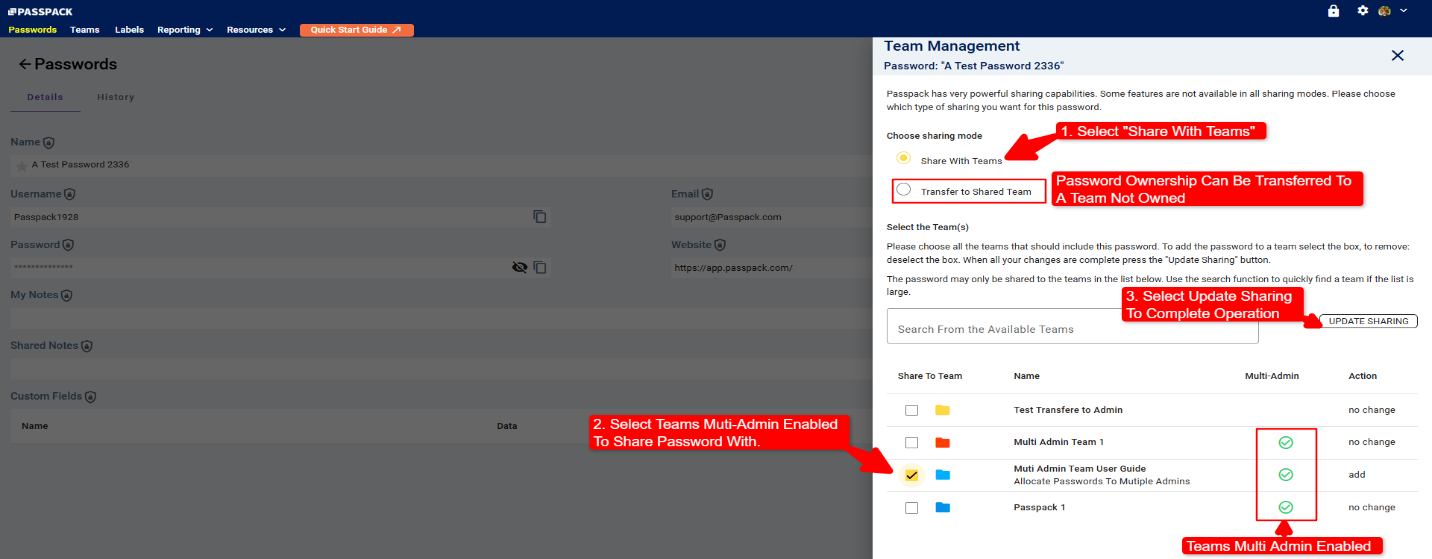Open the Passwords nav item
This screenshot has height=559, width=1432.
(x=33, y=30)
